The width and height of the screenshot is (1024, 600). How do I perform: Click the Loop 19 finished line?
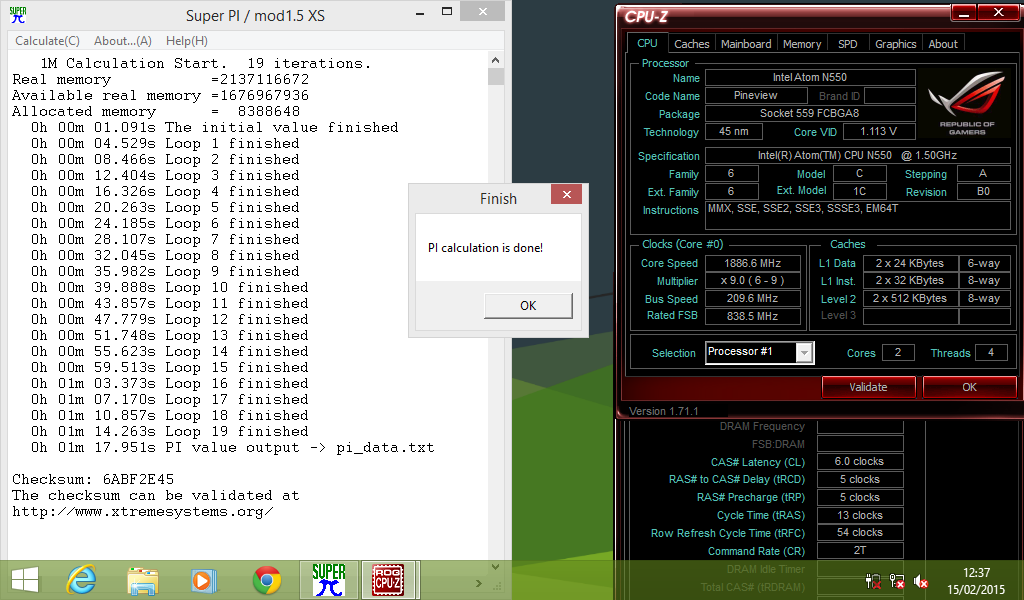(x=170, y=432)
